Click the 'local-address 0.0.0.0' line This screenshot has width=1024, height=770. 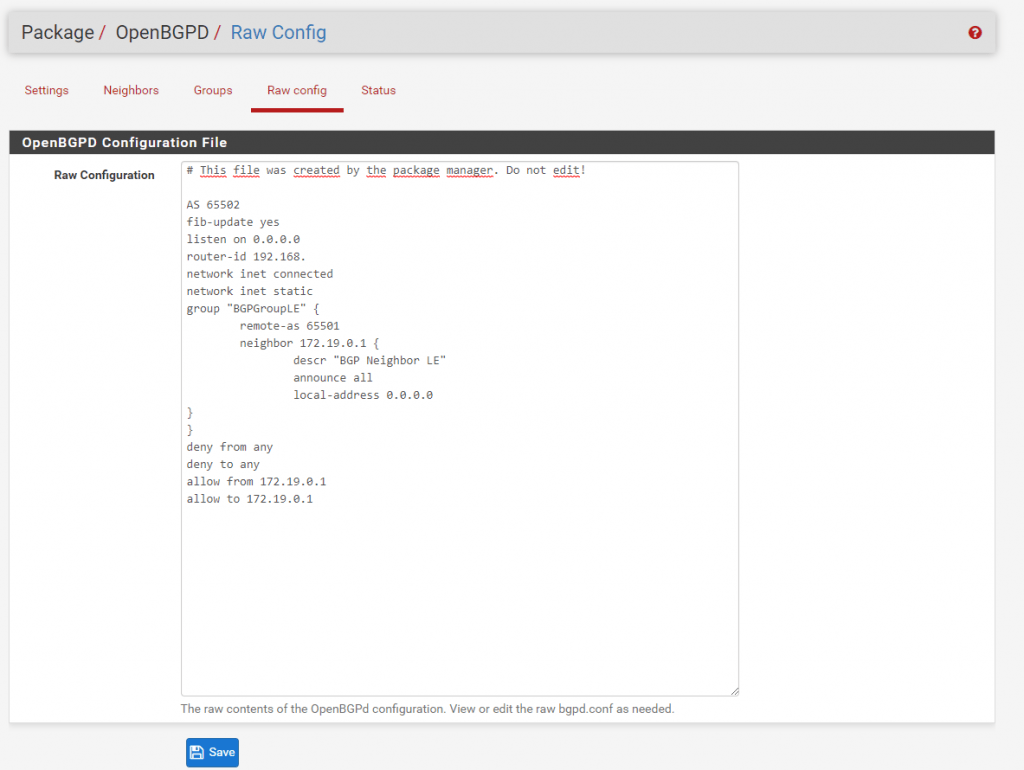[x=363, y=395]
